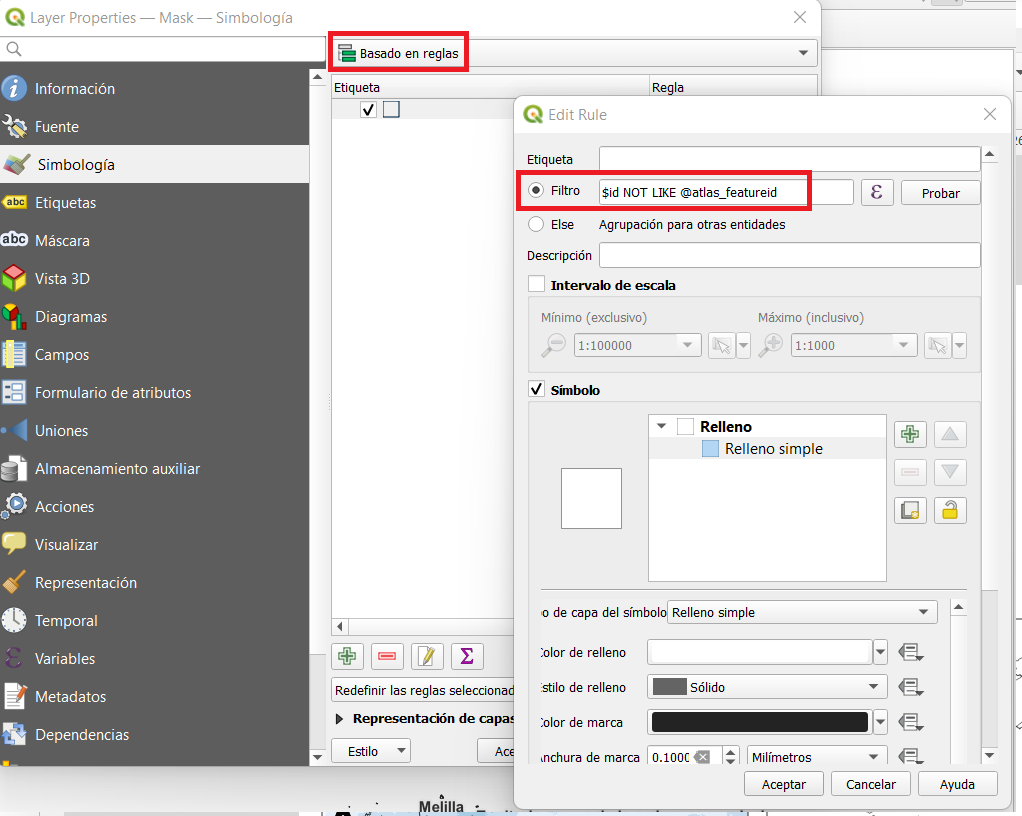Open the Basado en reglas renderer dropdown
The image size is (1022, 816).
pos(574,53)
